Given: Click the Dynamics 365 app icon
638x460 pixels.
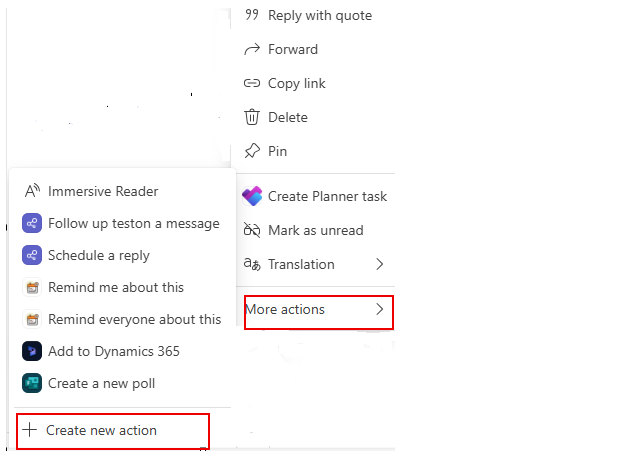Looking at the screenshot, I should (x=32, y=351).
